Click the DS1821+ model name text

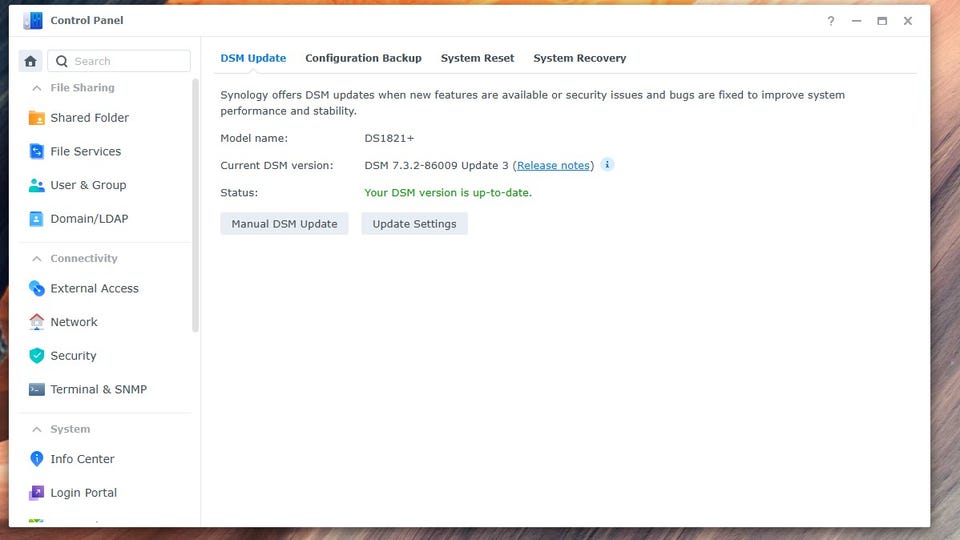389,138
